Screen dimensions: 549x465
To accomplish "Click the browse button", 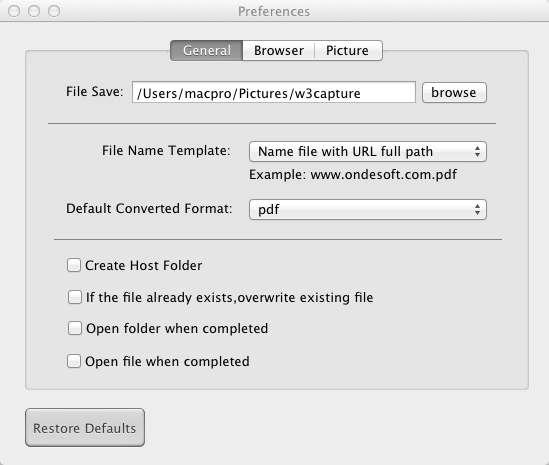I will pos(454,92).
